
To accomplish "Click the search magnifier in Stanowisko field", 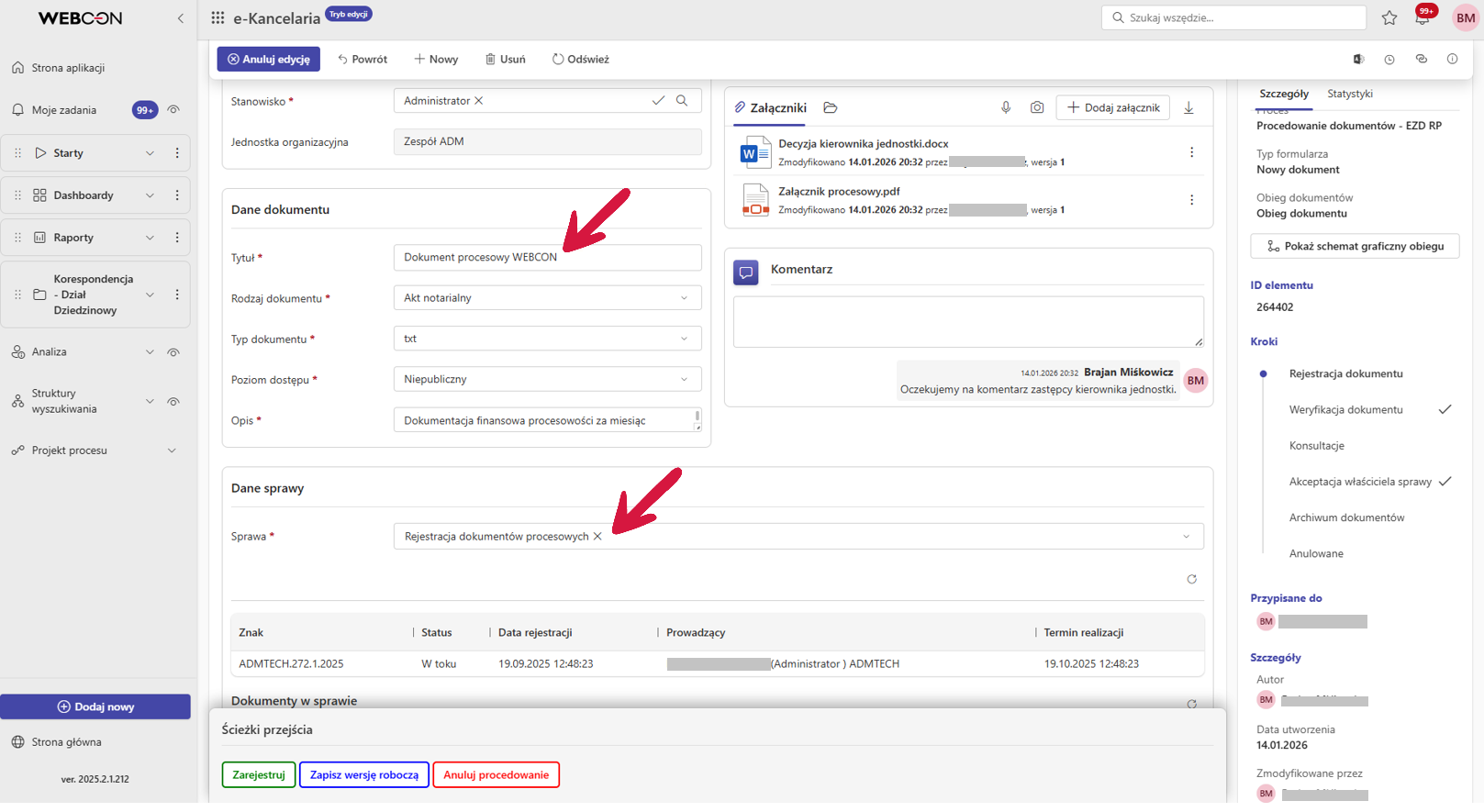I will tap(682, 101).
